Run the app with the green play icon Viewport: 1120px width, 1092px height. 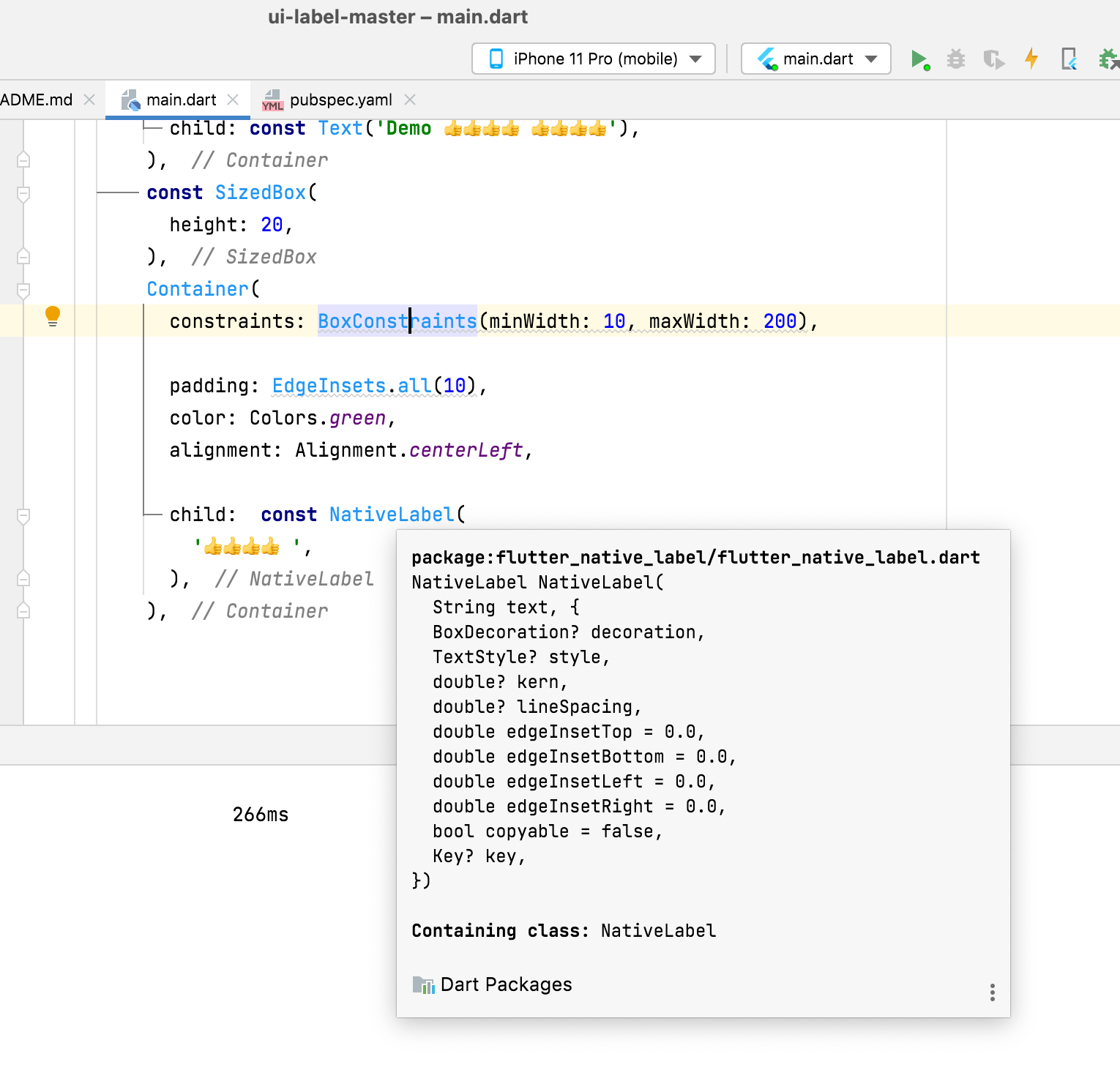[921, 59]
